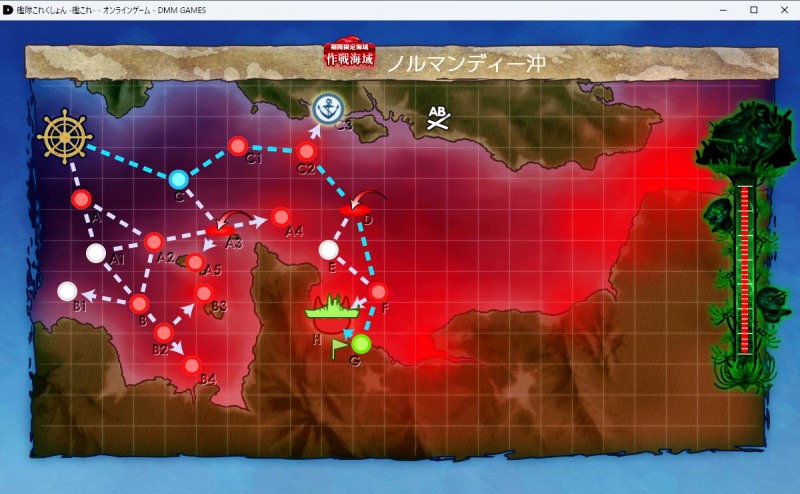Select the blue node C
Viewport: 800px width, 494px height.
tap(178, 180)
